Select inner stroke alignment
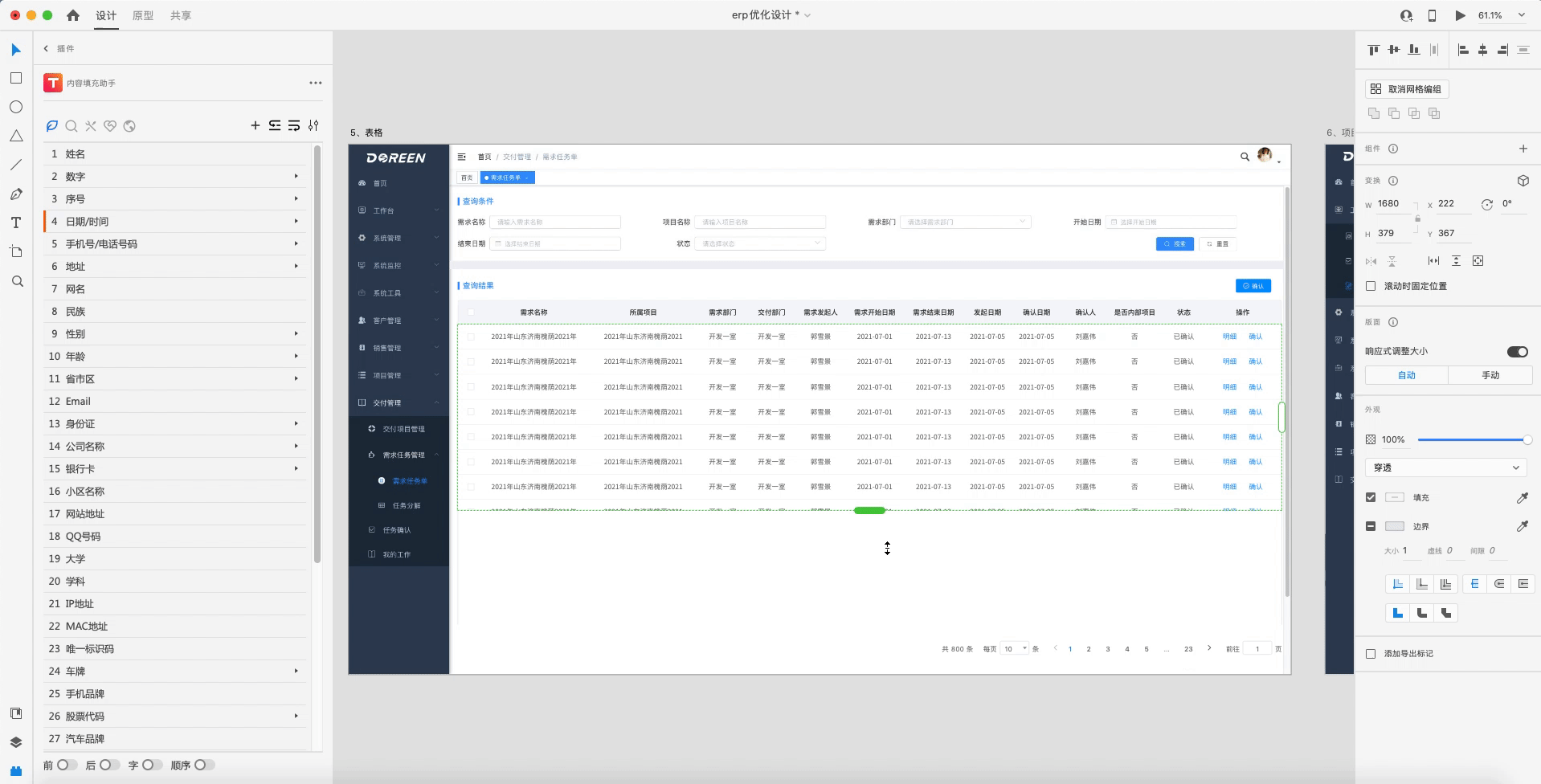Image resolution: width=1541 pixels, height=784 pixels. pyautogui.click(x=1398, y=584)
